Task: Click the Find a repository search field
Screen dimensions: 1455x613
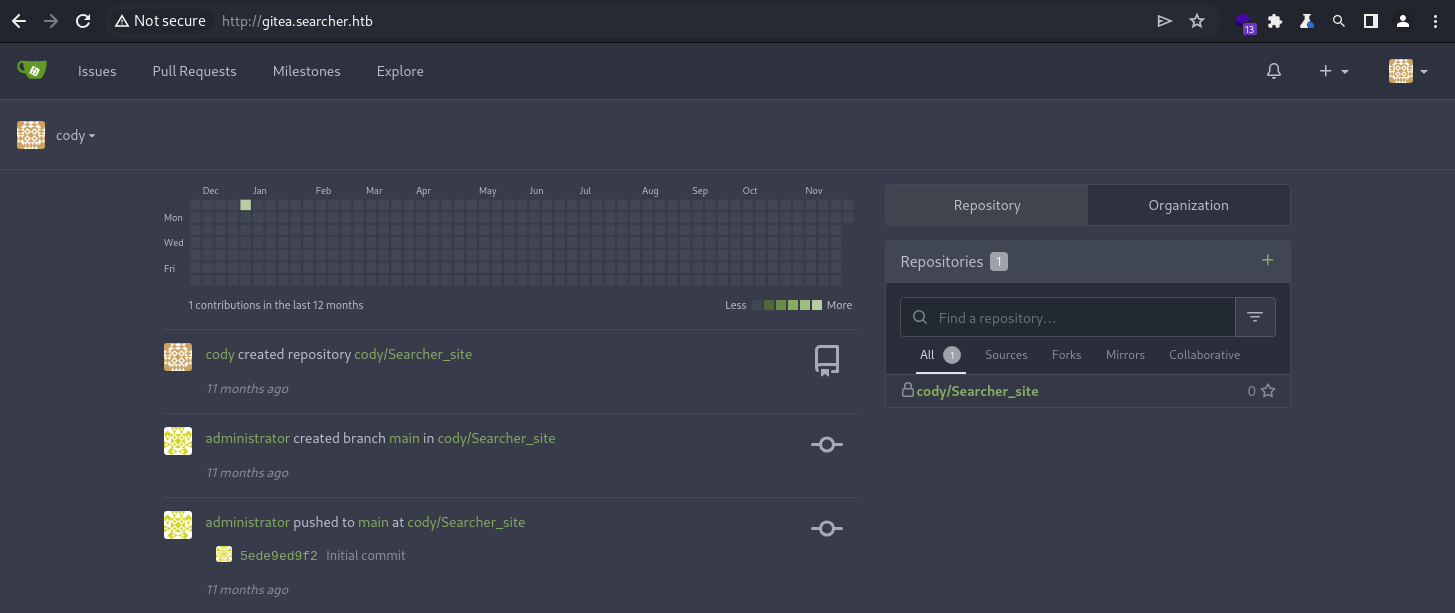Action: click(x=1068, y=318)
